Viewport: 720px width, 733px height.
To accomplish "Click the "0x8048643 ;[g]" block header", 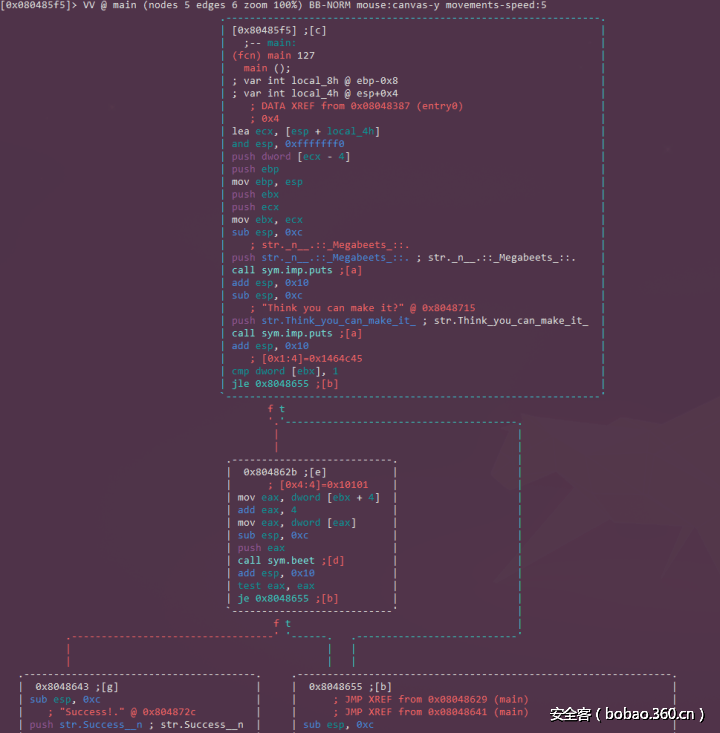I will pyautogui.click(x=77, y=687).
